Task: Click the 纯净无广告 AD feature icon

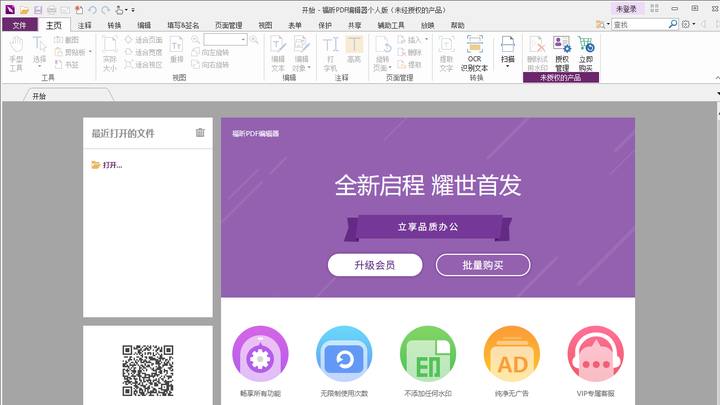Action: [x=512, y=354]
